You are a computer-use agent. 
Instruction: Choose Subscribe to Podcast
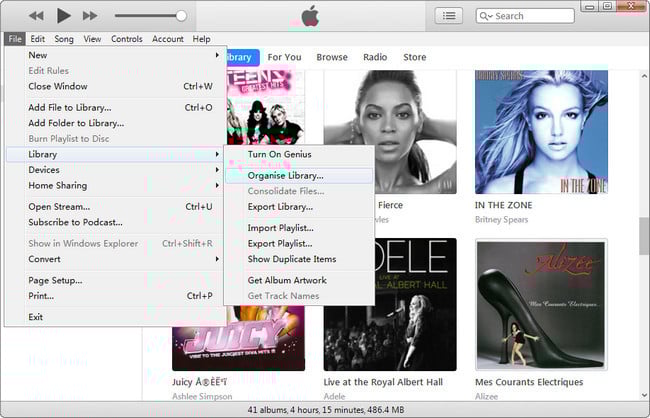(x=115, y=222)
